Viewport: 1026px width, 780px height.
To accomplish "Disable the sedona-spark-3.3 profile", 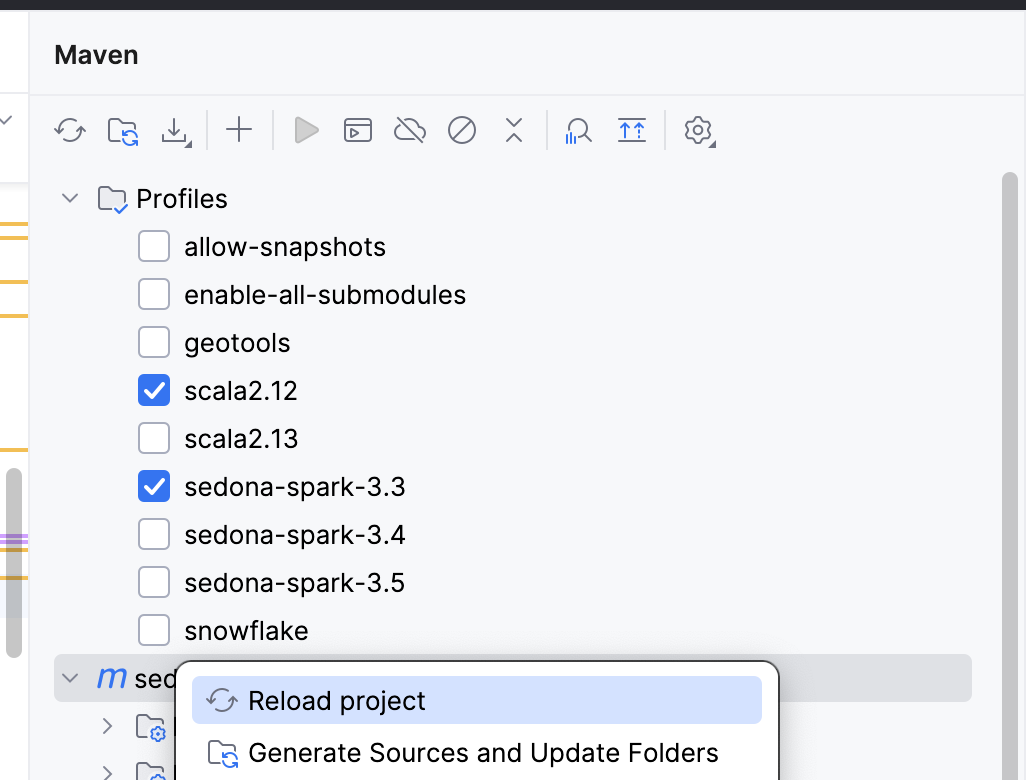I will (x=154, y=486).
